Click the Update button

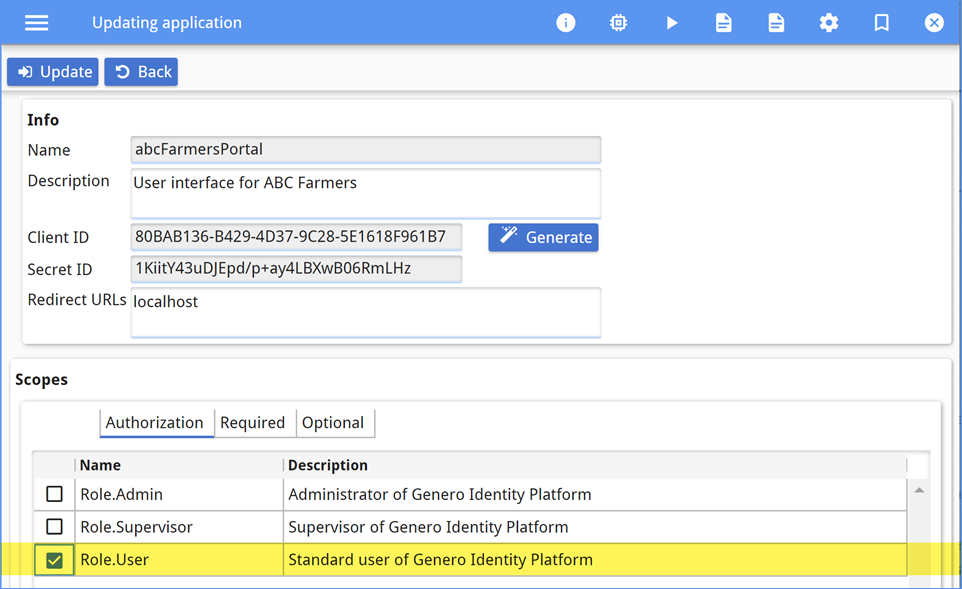[x=52, y=71]
